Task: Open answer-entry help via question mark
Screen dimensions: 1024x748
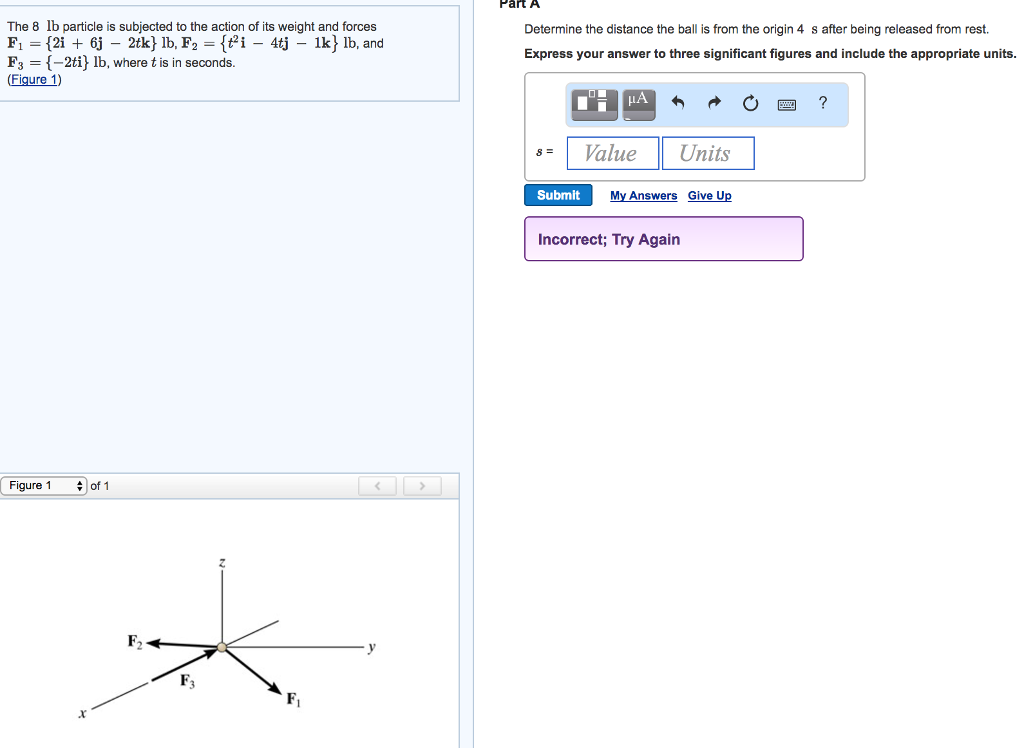Action: tap(822, 102)
